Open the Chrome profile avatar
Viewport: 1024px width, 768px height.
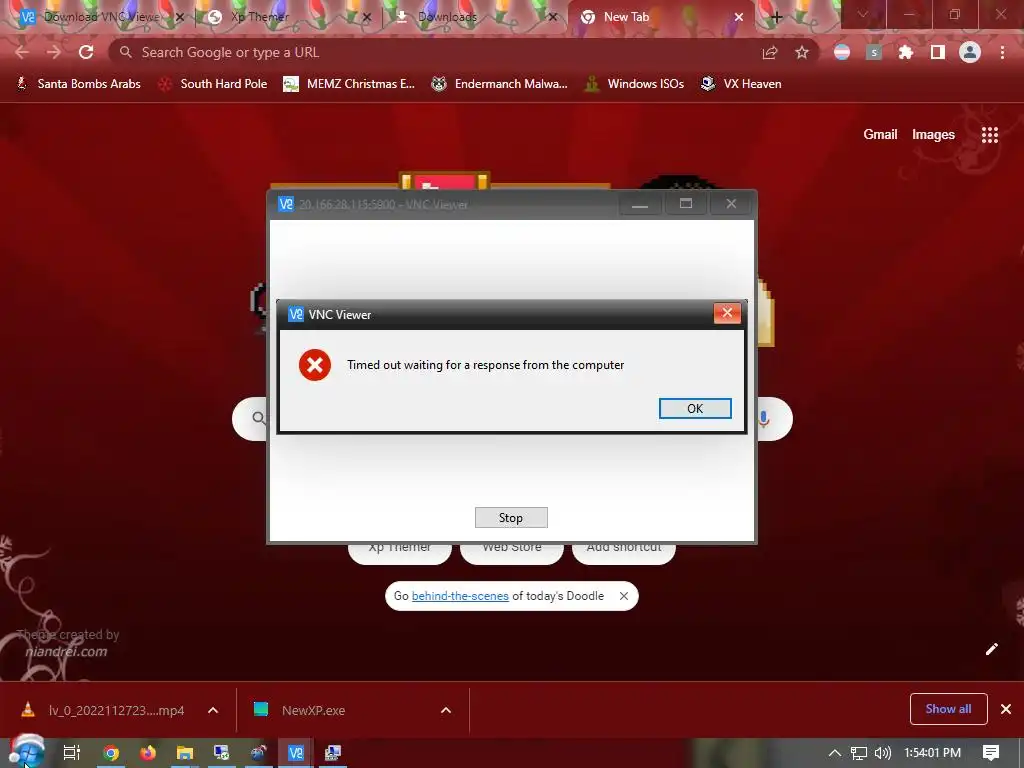(x=970, y=52)
